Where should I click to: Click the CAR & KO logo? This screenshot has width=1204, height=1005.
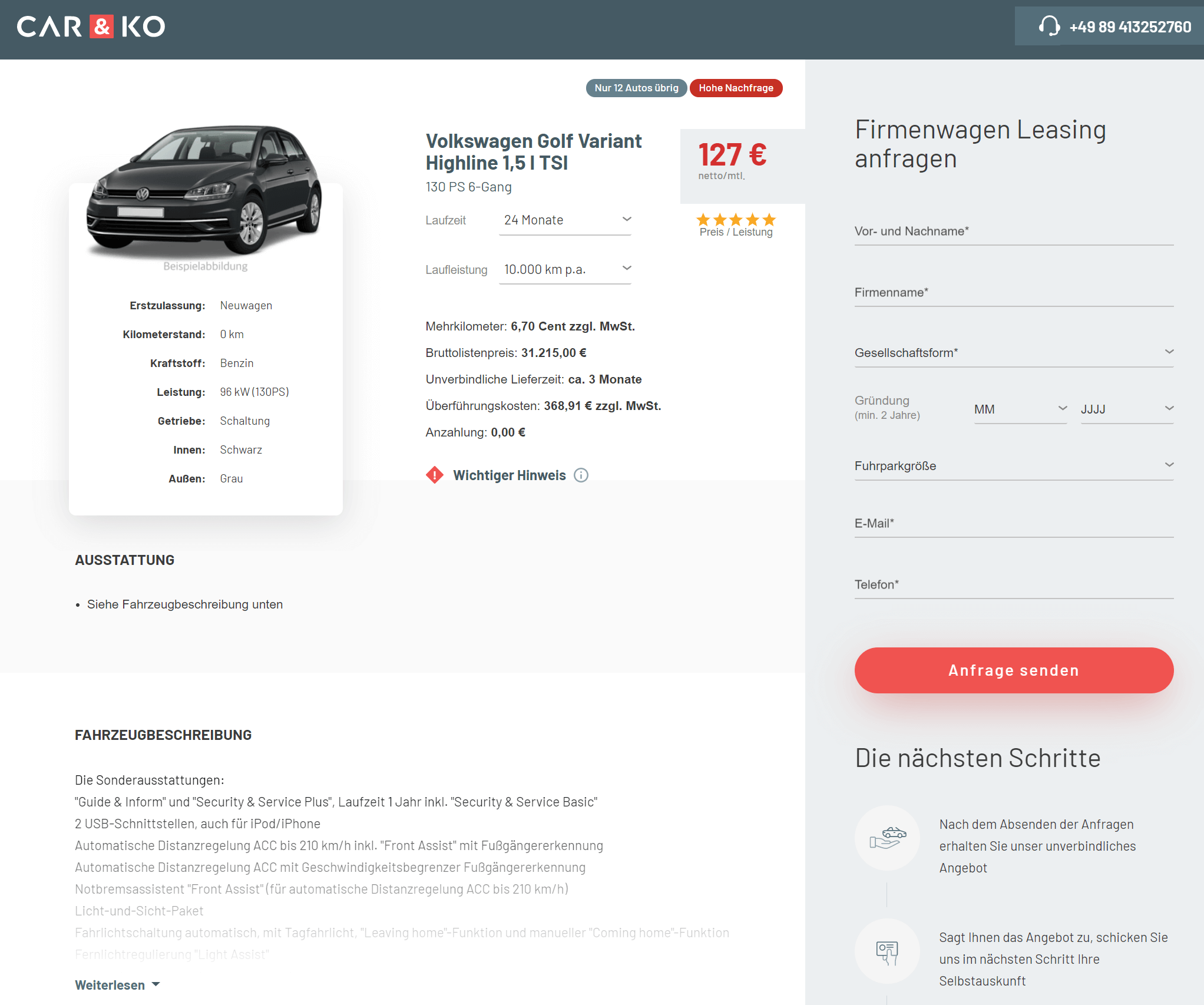pyautogui.click(x=91, y=27)
